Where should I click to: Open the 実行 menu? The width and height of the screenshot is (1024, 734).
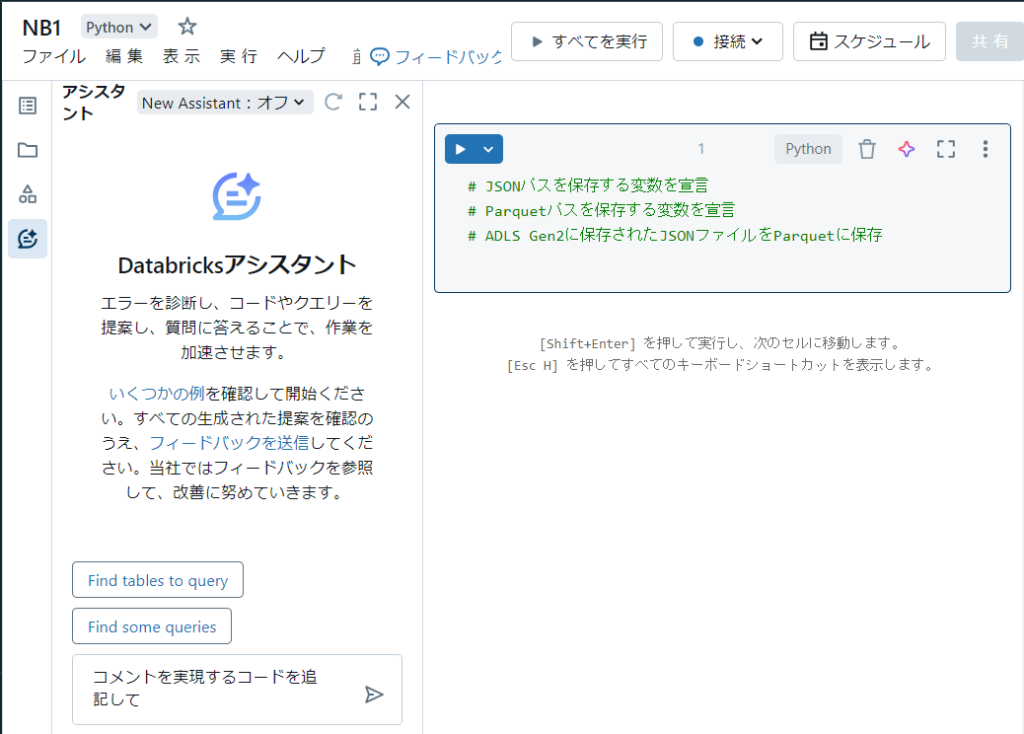click(x=238, y=56)
